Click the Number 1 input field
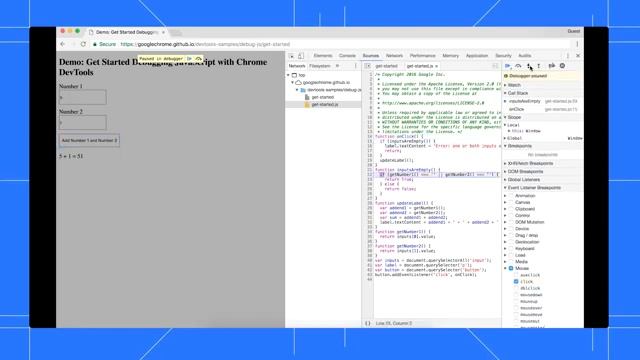The image size is (640, 360). click(x=83, y=97)
